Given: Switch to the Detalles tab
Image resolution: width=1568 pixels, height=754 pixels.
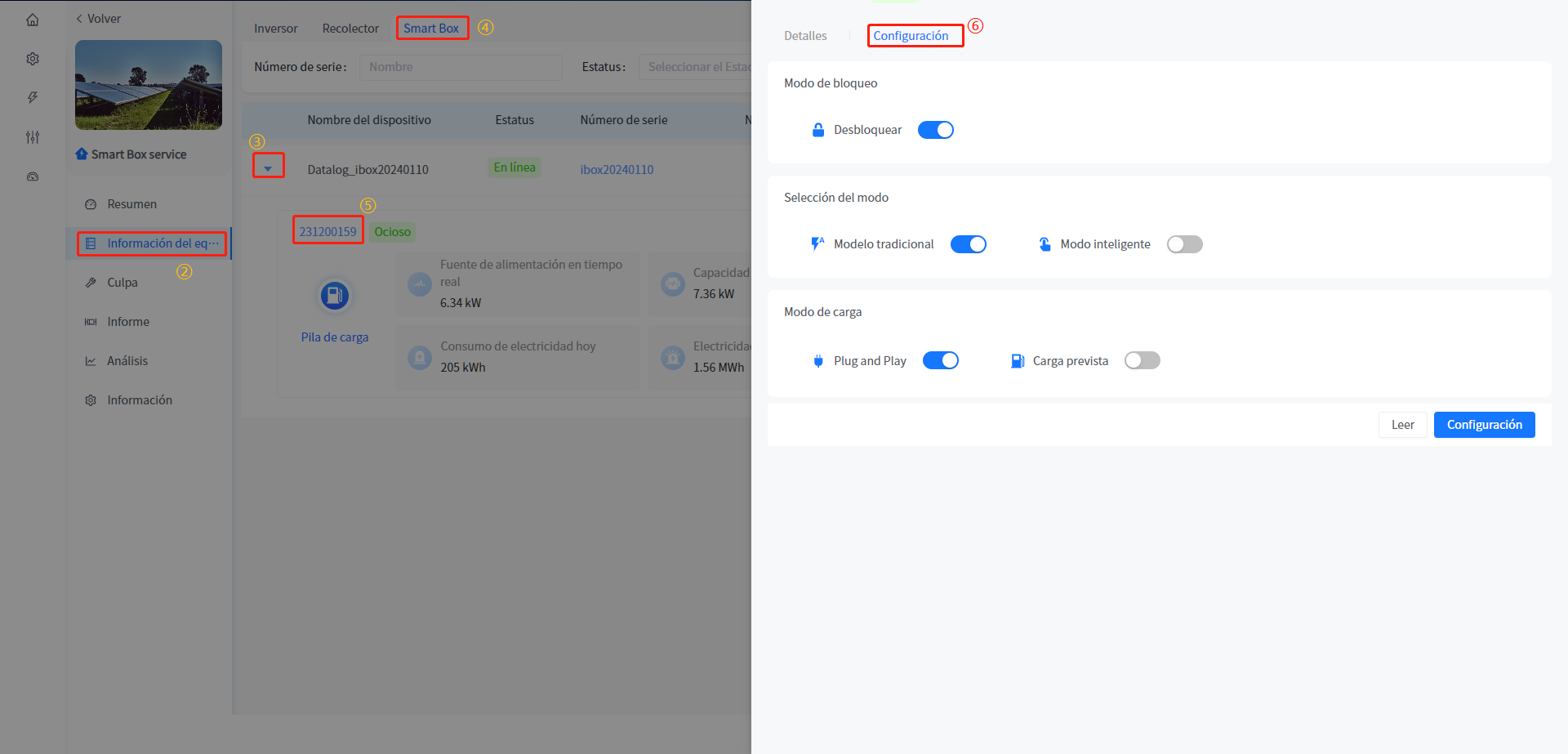Looking at the screenshot, I should pos(805,36).
